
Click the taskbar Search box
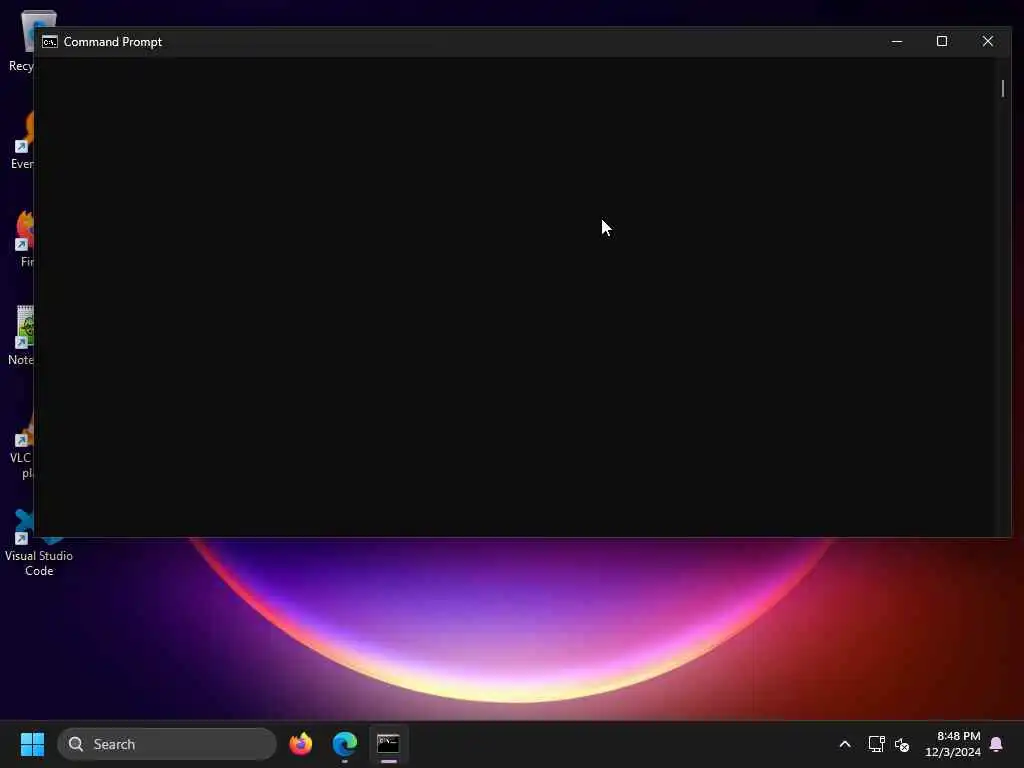coord(167,744)
